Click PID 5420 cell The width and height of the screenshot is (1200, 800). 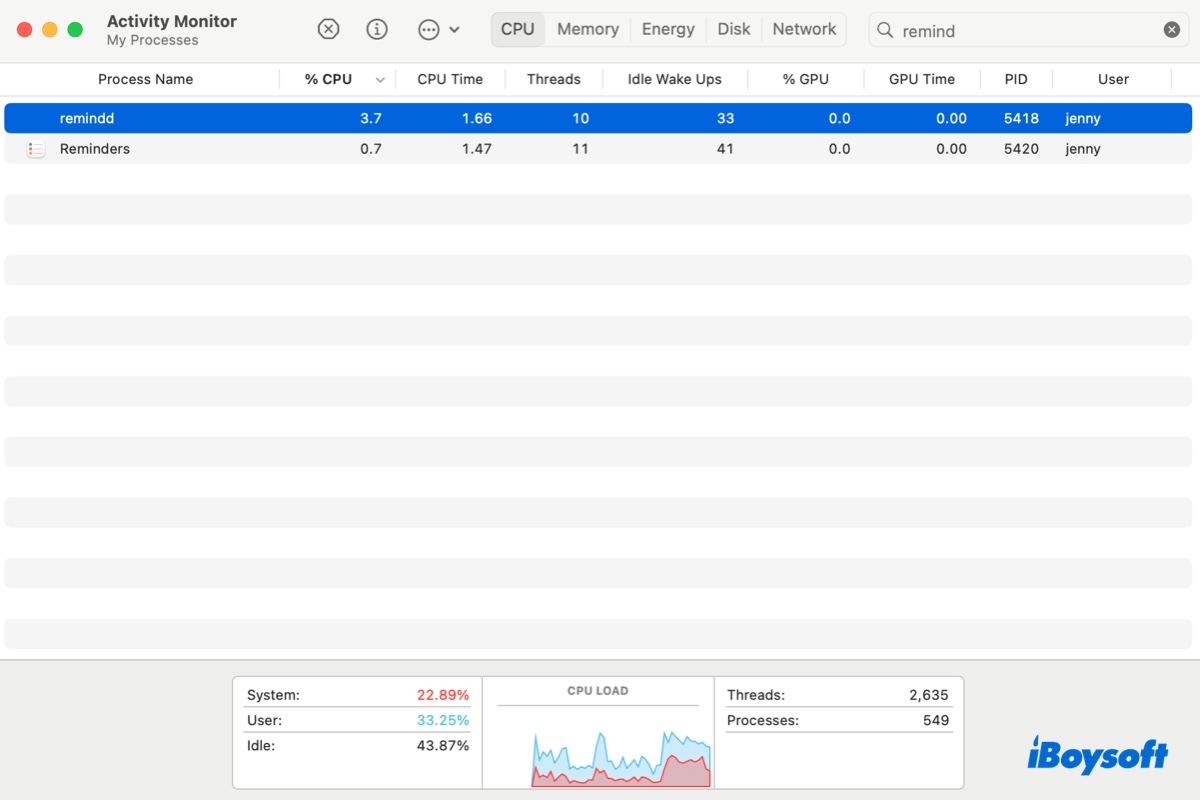(1021, 149)
